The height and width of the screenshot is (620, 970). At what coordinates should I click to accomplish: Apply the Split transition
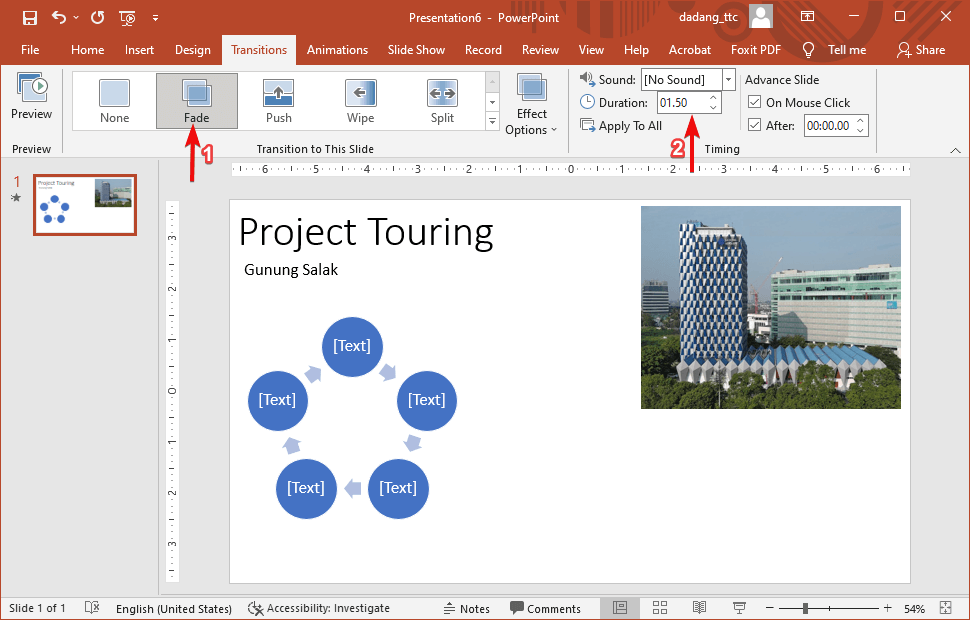pos(442,100)
